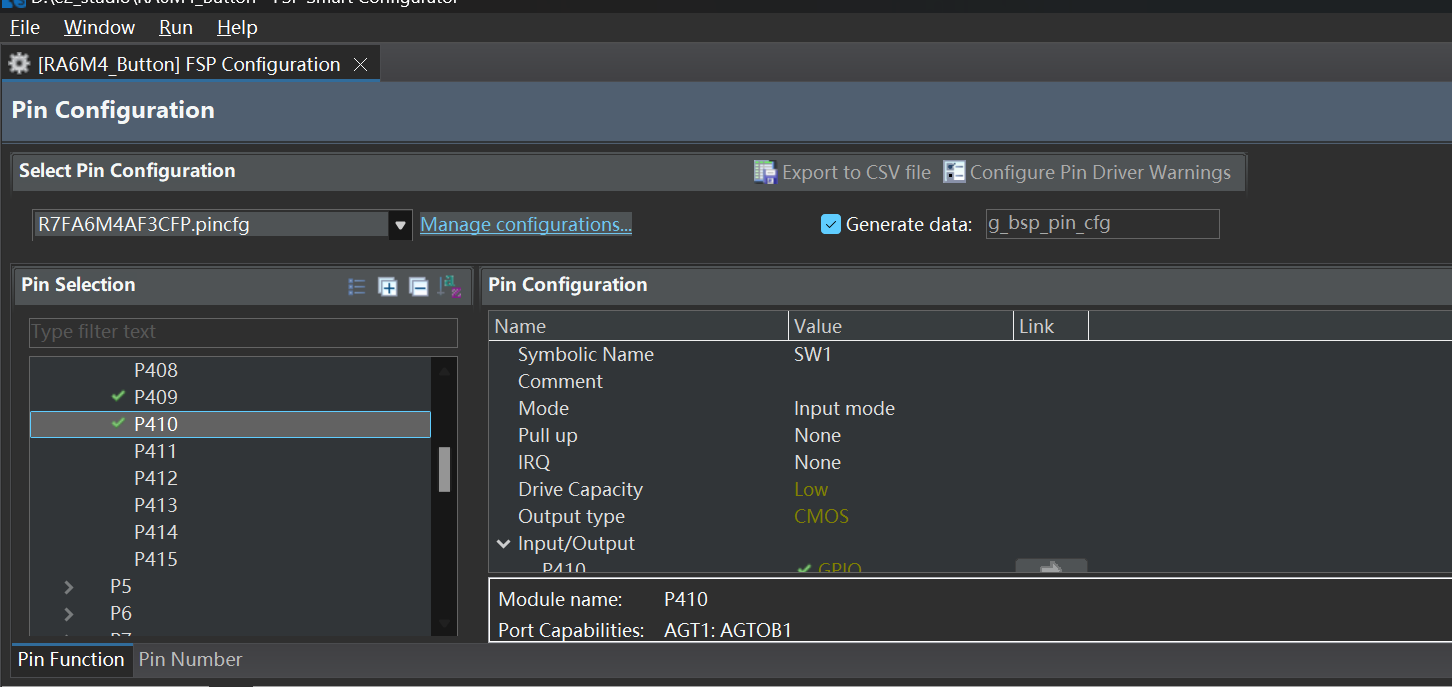Click the Output type value CMOS

click(821, 517)
